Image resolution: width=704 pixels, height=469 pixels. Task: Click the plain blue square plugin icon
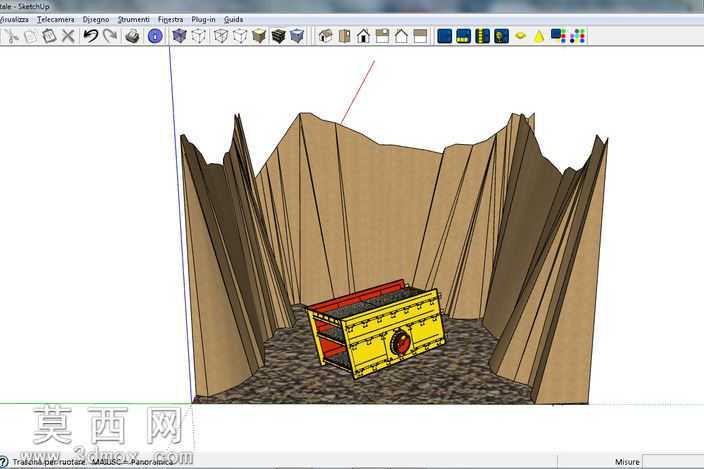(444, 36)
